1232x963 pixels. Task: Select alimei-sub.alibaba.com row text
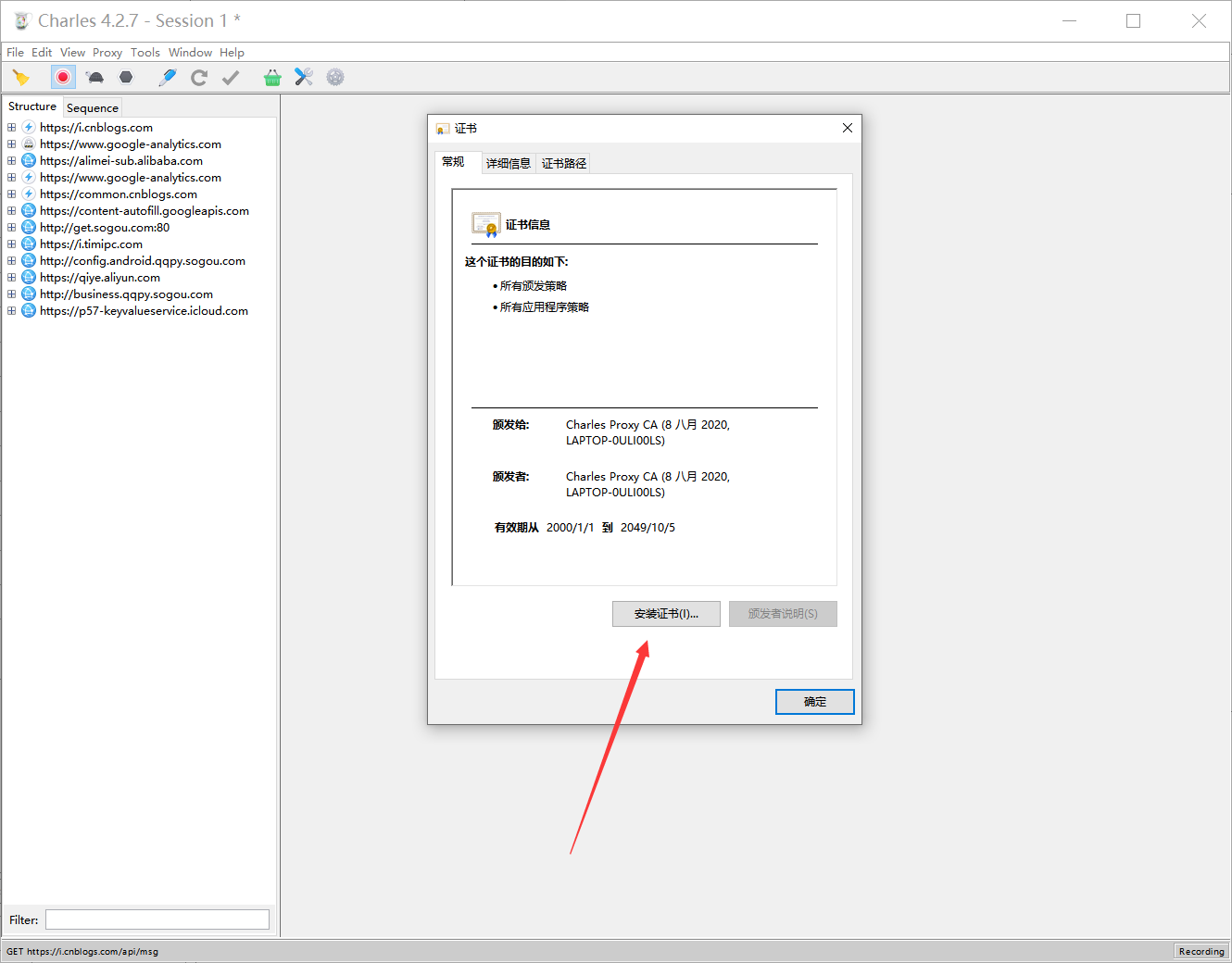(x=121, y=161)
